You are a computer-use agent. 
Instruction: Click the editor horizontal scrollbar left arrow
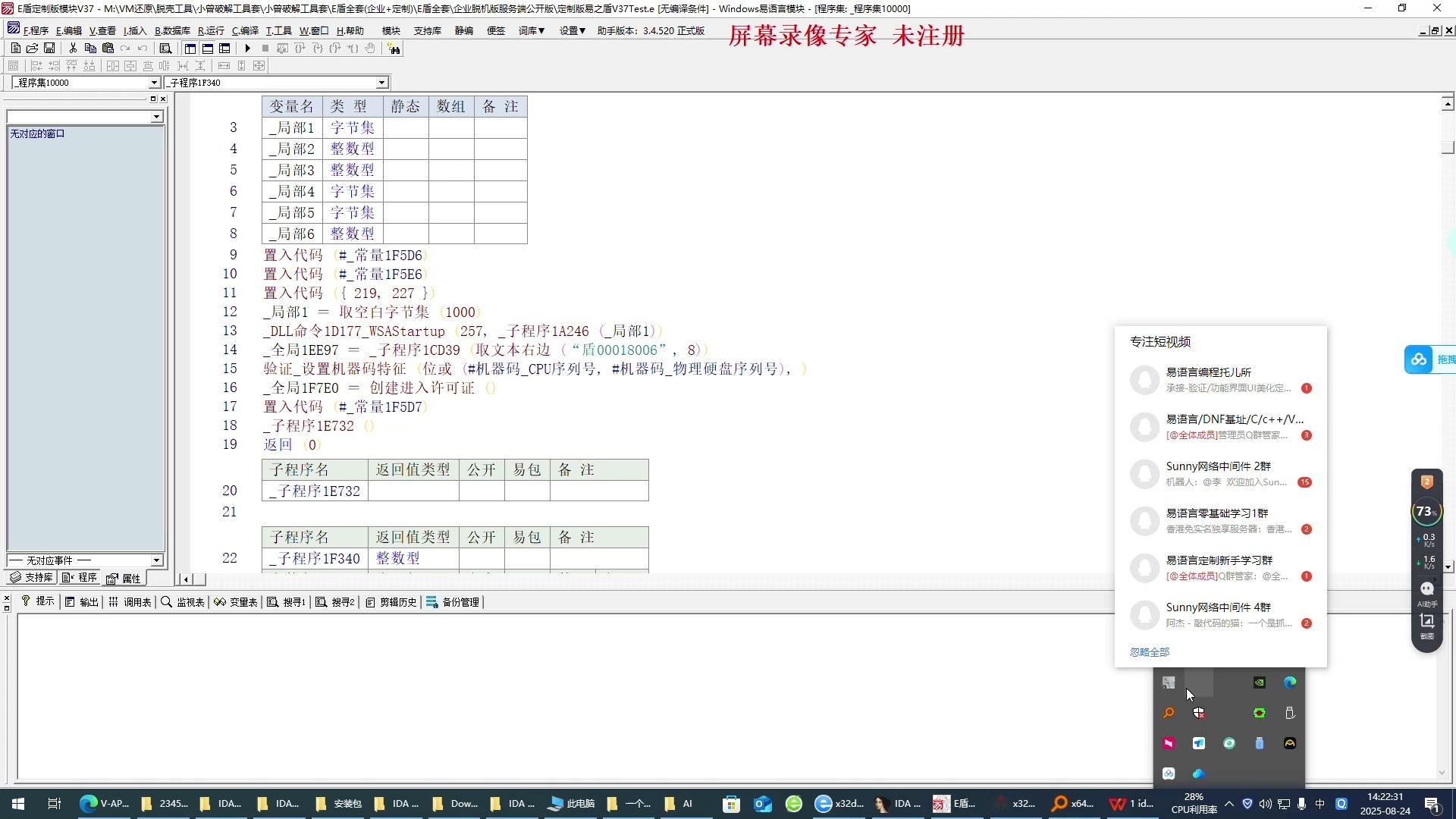(186, 579)
